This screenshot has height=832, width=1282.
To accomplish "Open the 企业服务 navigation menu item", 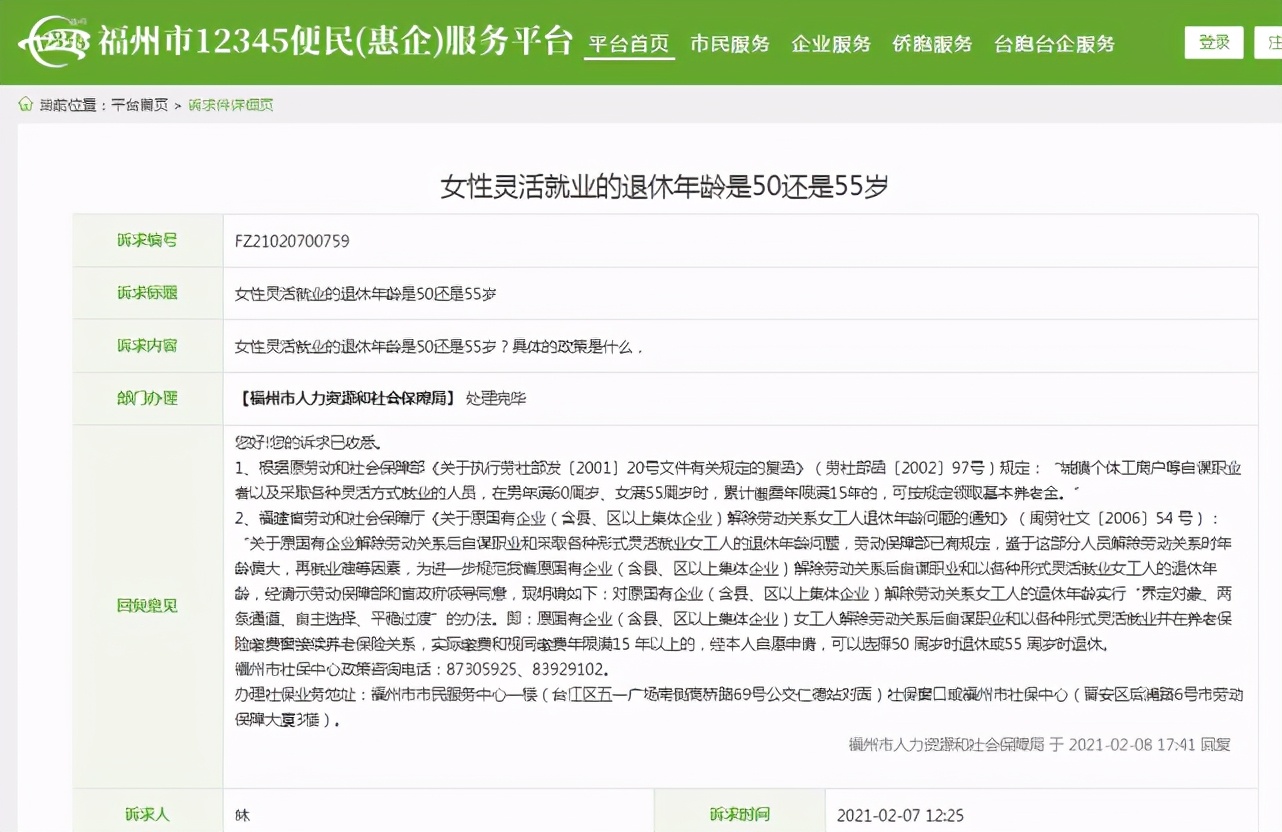I will click(830, 44).
